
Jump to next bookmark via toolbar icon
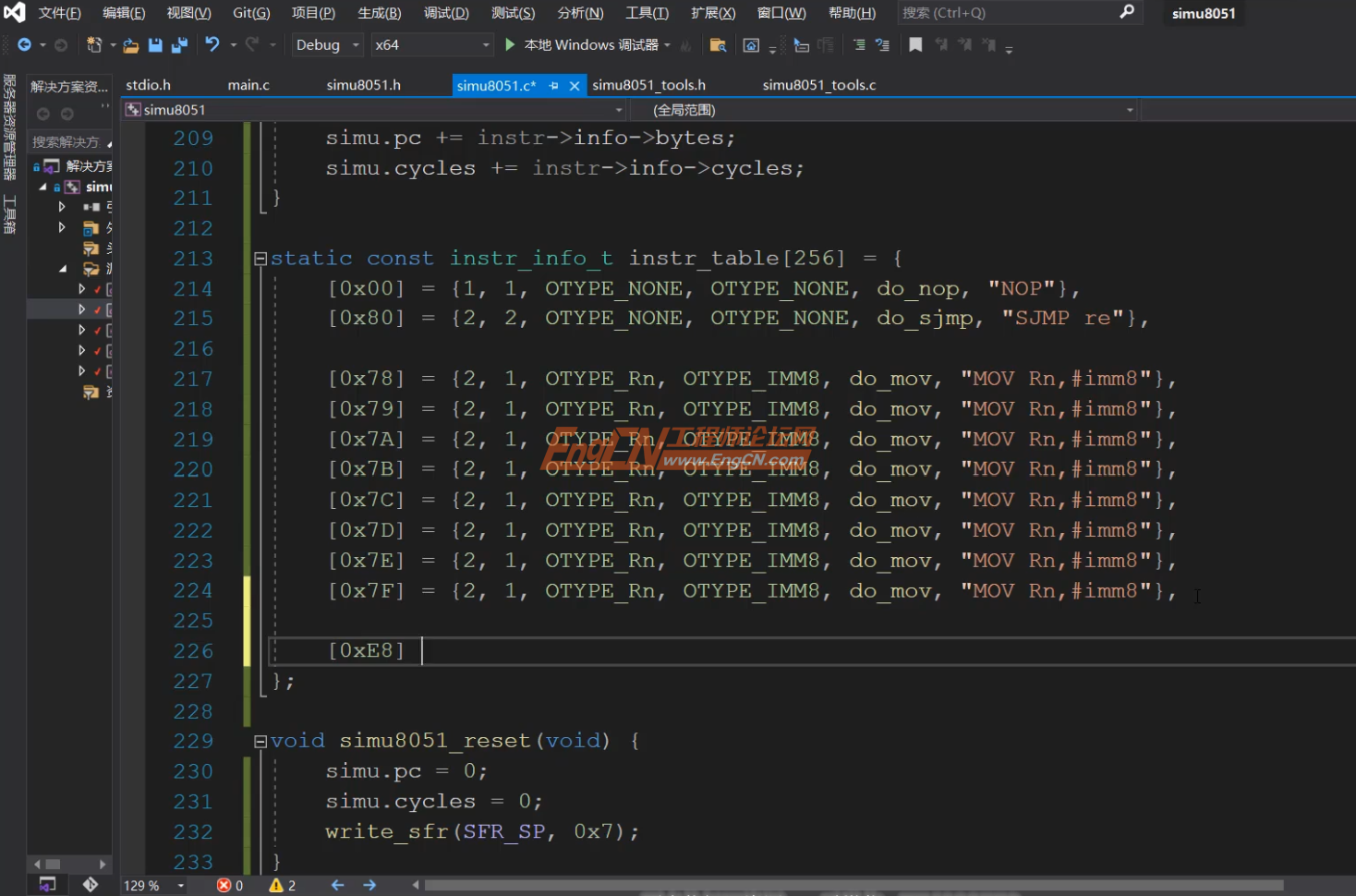[966, 44]
